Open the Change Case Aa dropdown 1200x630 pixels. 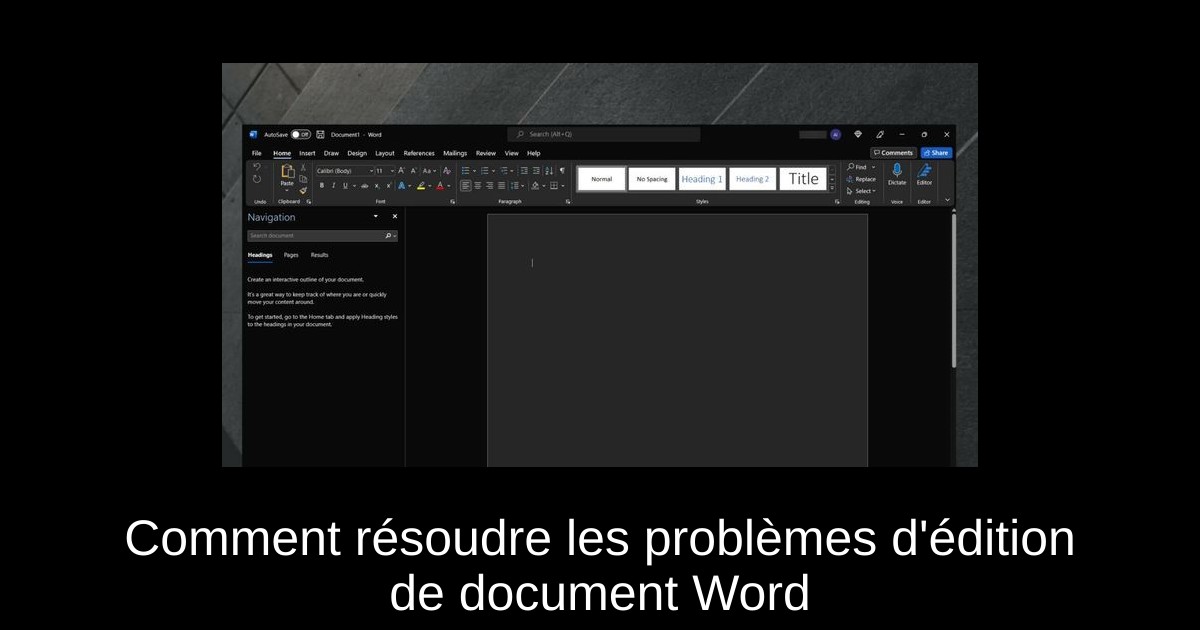pyautogui.click(x=430, y=171)
